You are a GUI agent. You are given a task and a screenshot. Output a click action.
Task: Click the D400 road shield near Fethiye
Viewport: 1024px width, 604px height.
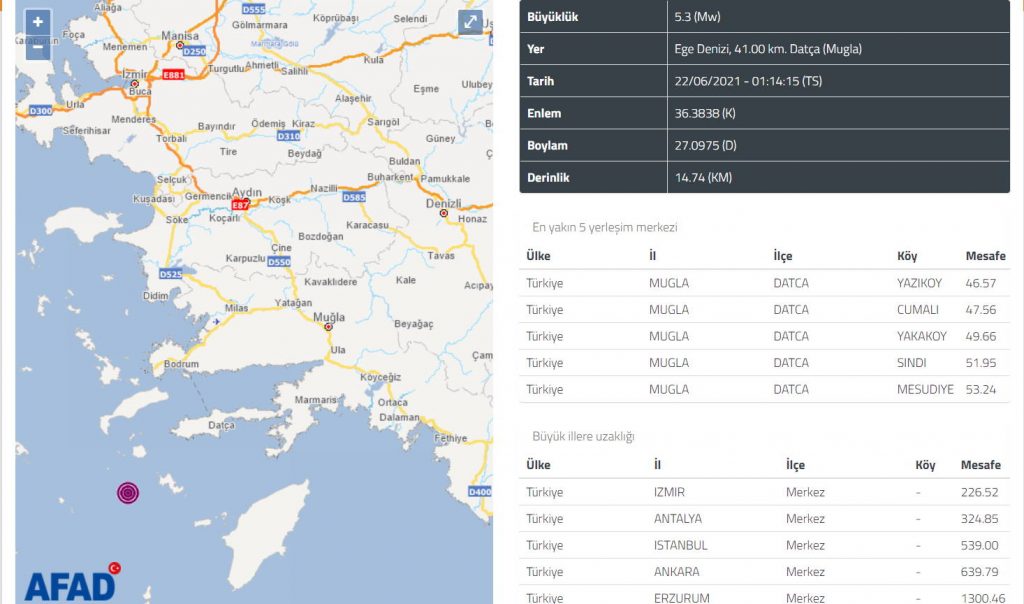pos(480,492)
